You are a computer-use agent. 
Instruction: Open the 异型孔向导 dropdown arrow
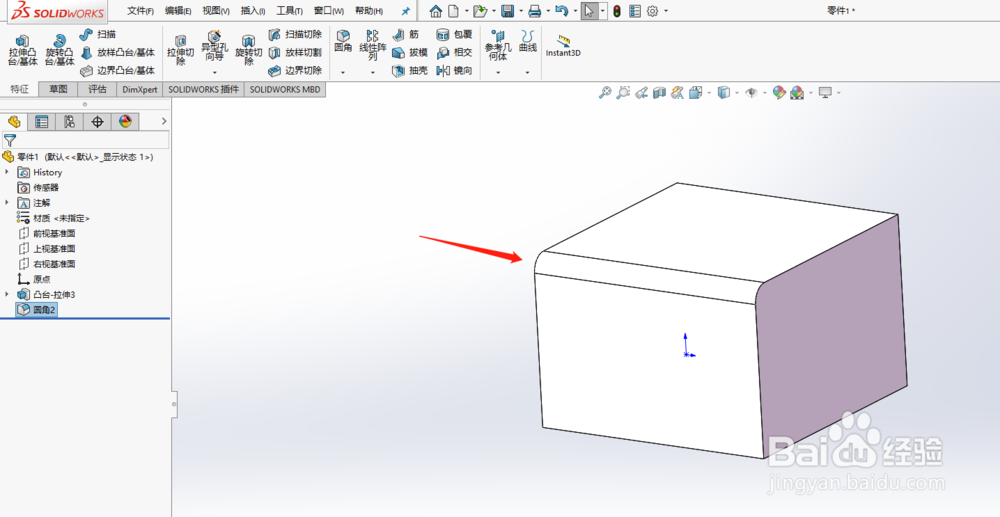[214, 73]
